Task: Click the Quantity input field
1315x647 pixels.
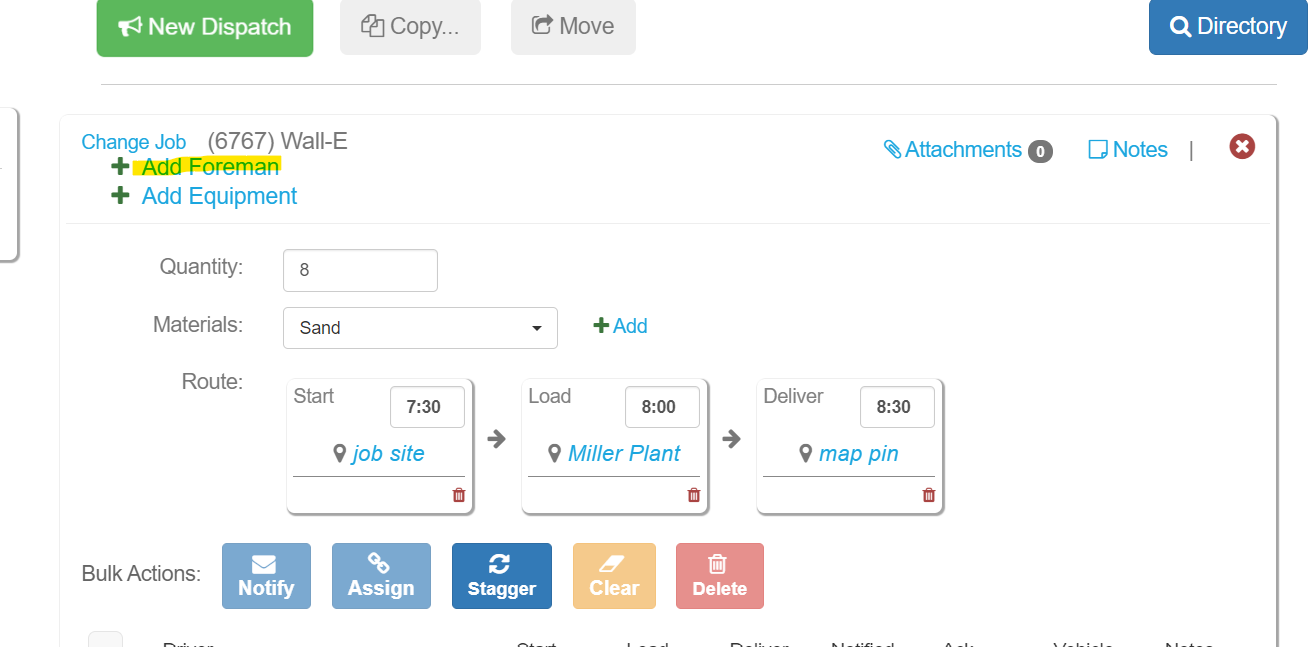Action: [360, 270]
